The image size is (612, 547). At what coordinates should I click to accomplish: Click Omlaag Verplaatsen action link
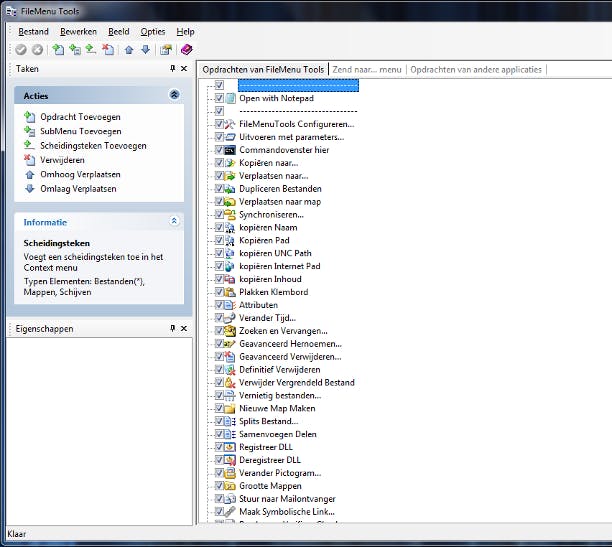pyautogui.click(x=78, y=189)
